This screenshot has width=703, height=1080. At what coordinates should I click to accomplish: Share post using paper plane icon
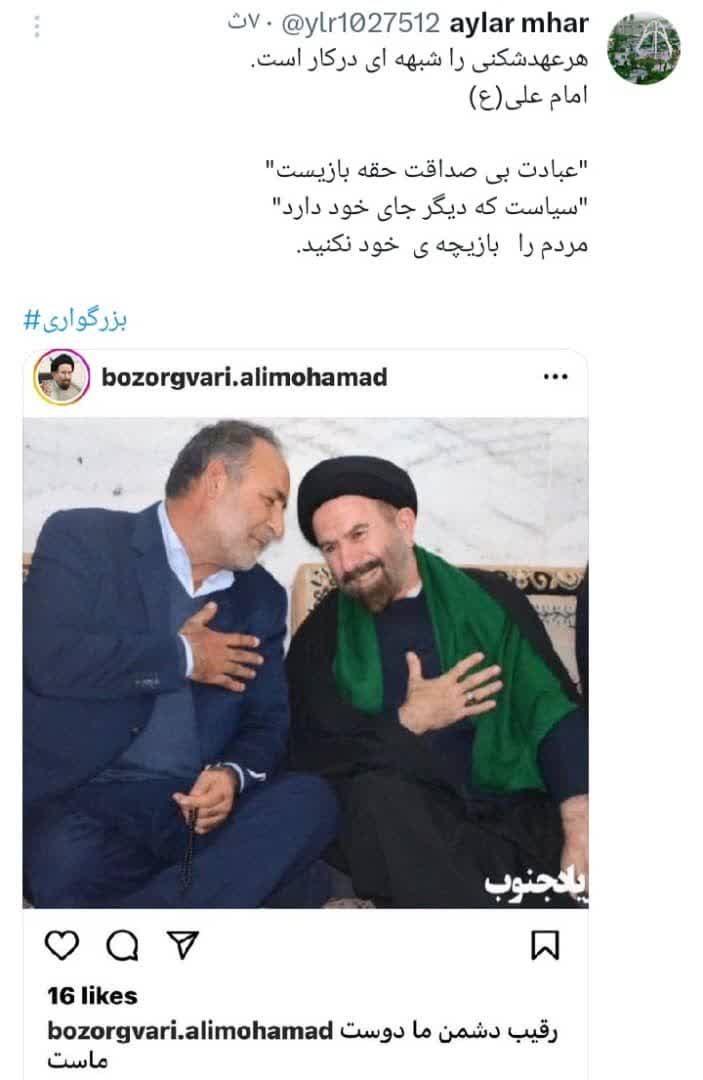pyautogui.click(x=182, y=945)
